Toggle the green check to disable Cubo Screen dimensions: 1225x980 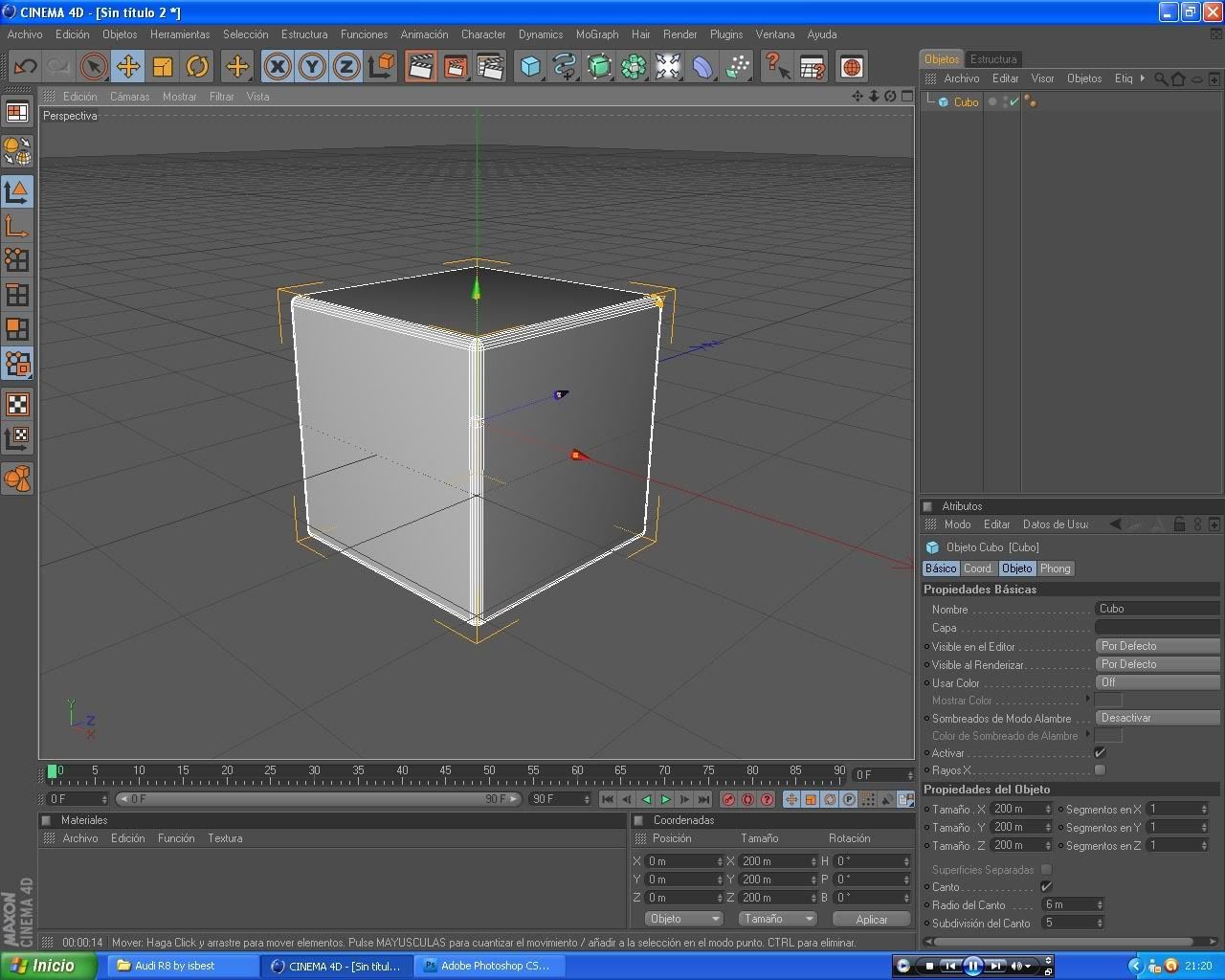click(1014, 101)
